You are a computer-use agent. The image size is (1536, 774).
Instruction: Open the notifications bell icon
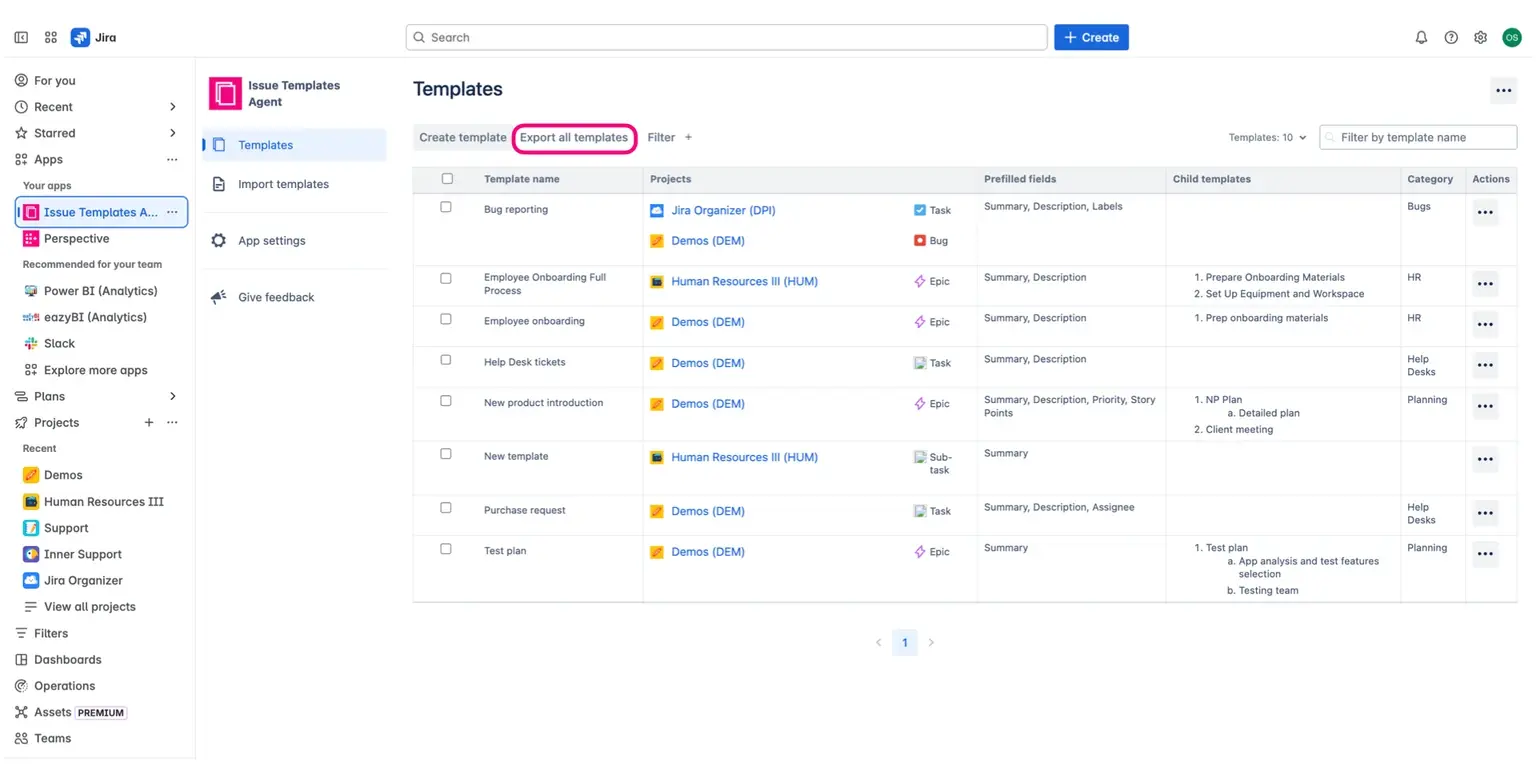point(1421,37)
